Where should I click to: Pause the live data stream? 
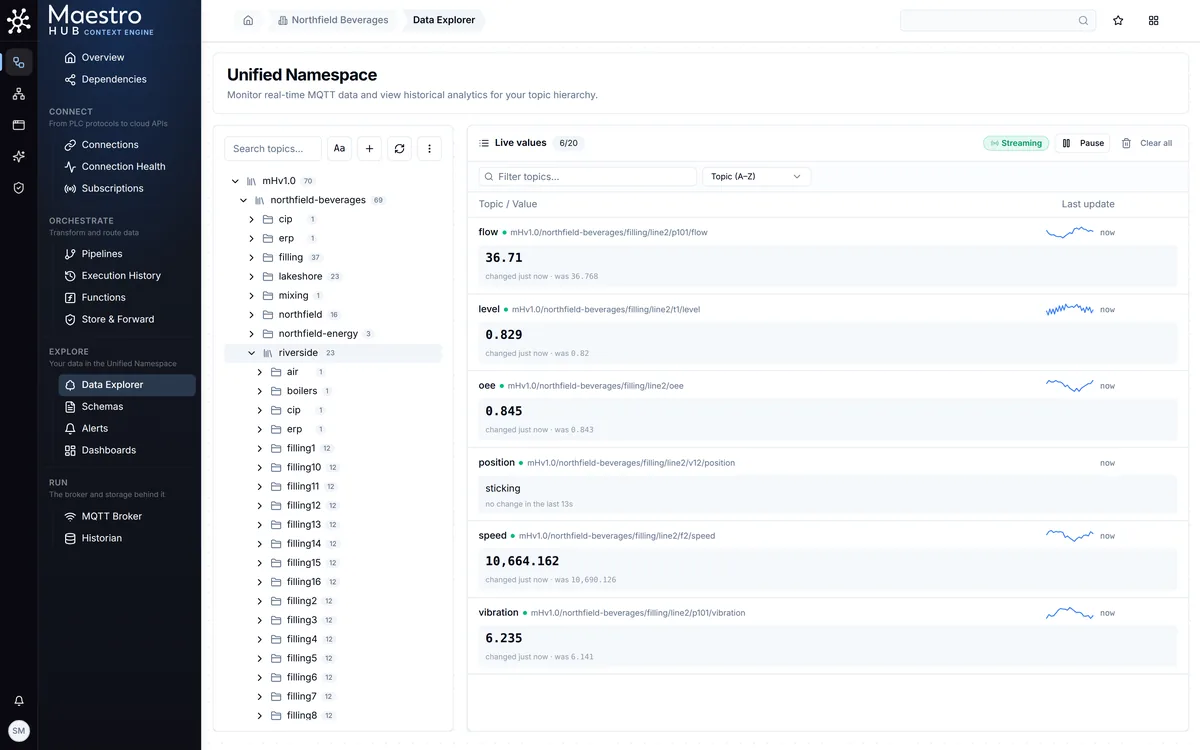point(1083,143)
